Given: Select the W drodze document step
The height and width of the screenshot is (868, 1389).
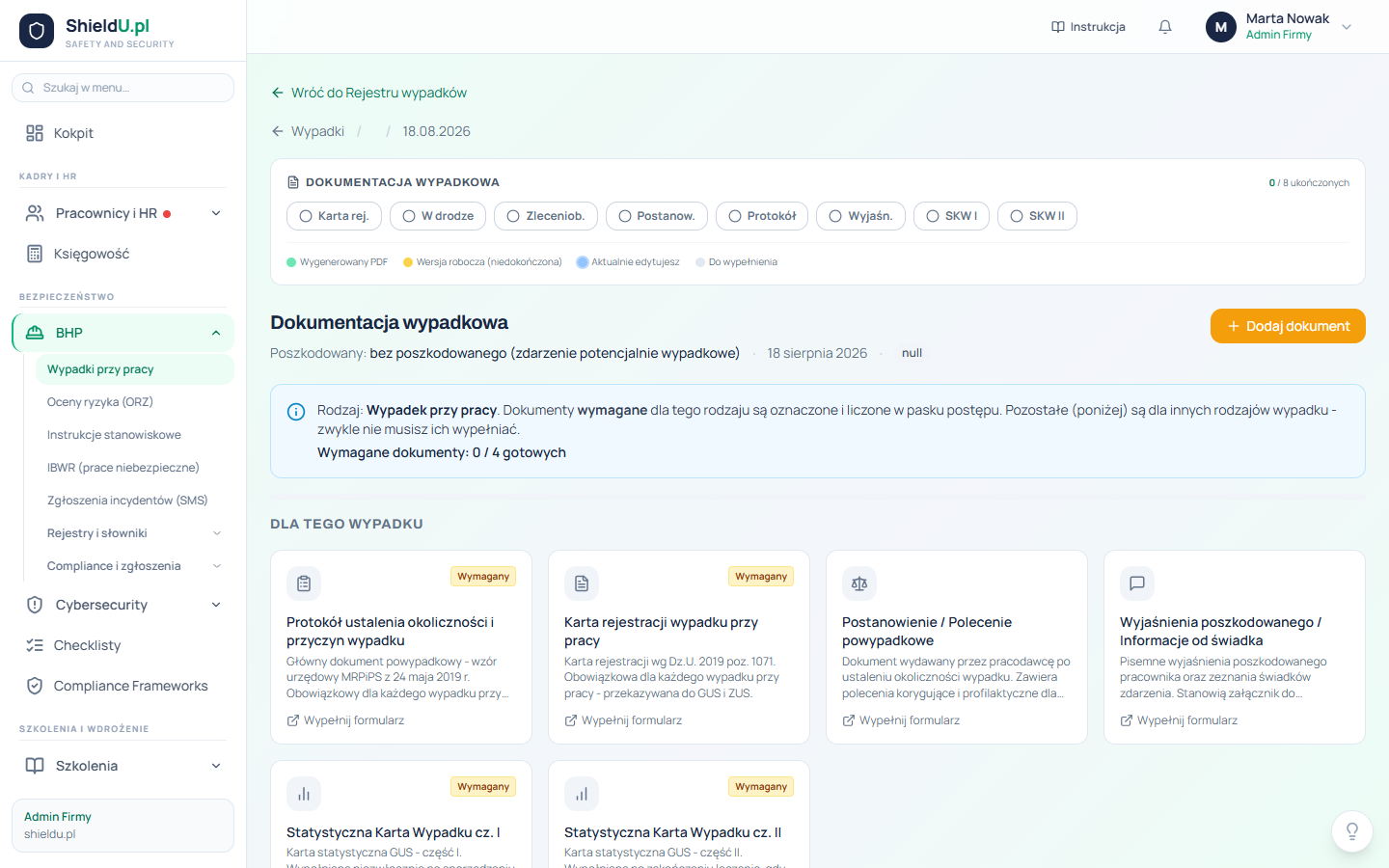Looking at the screenshot, I should click(x=438, y=216).
